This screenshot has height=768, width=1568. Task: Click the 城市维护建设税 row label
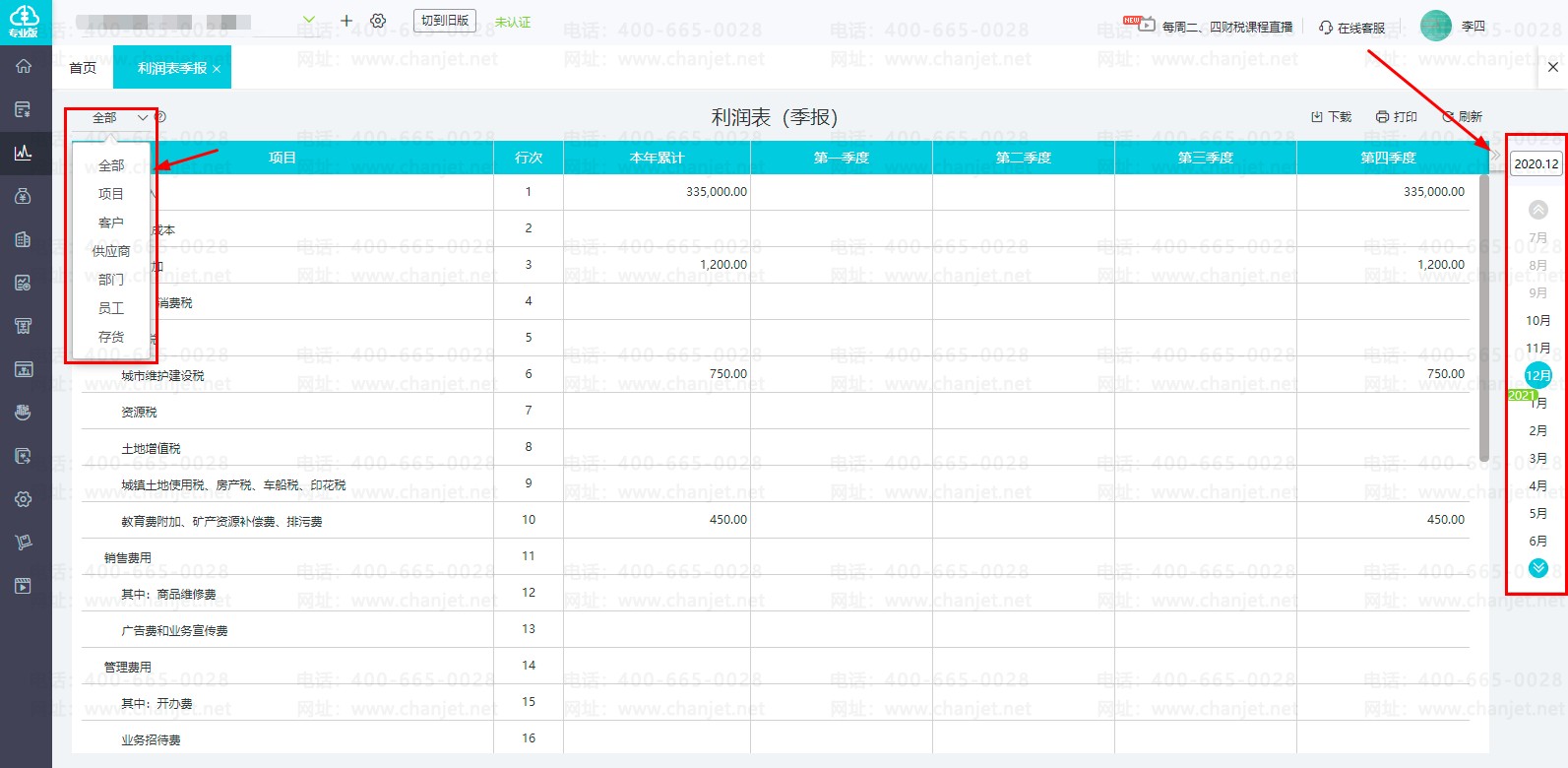[162, 375]
